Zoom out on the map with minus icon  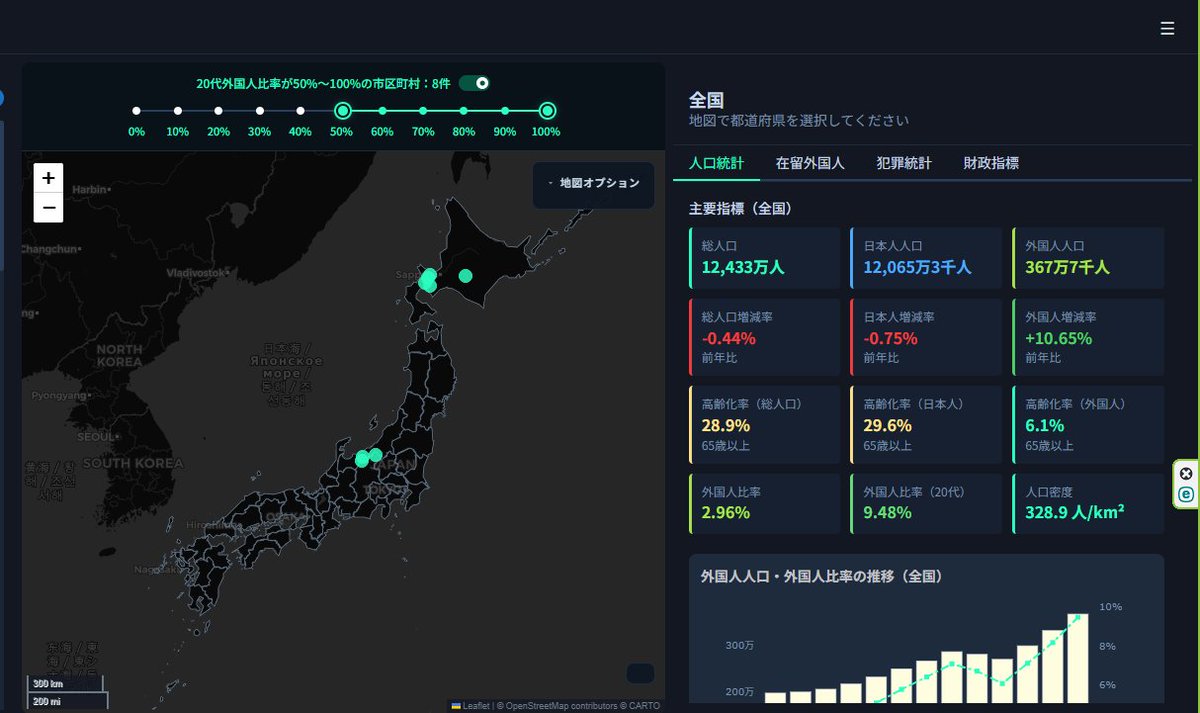point(47,207)
